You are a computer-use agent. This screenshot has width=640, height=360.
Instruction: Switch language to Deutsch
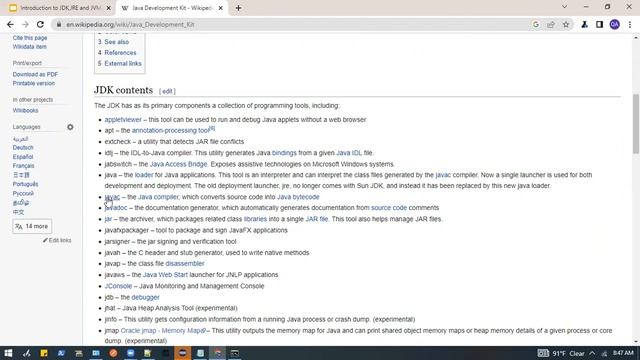tap(23, 148)
